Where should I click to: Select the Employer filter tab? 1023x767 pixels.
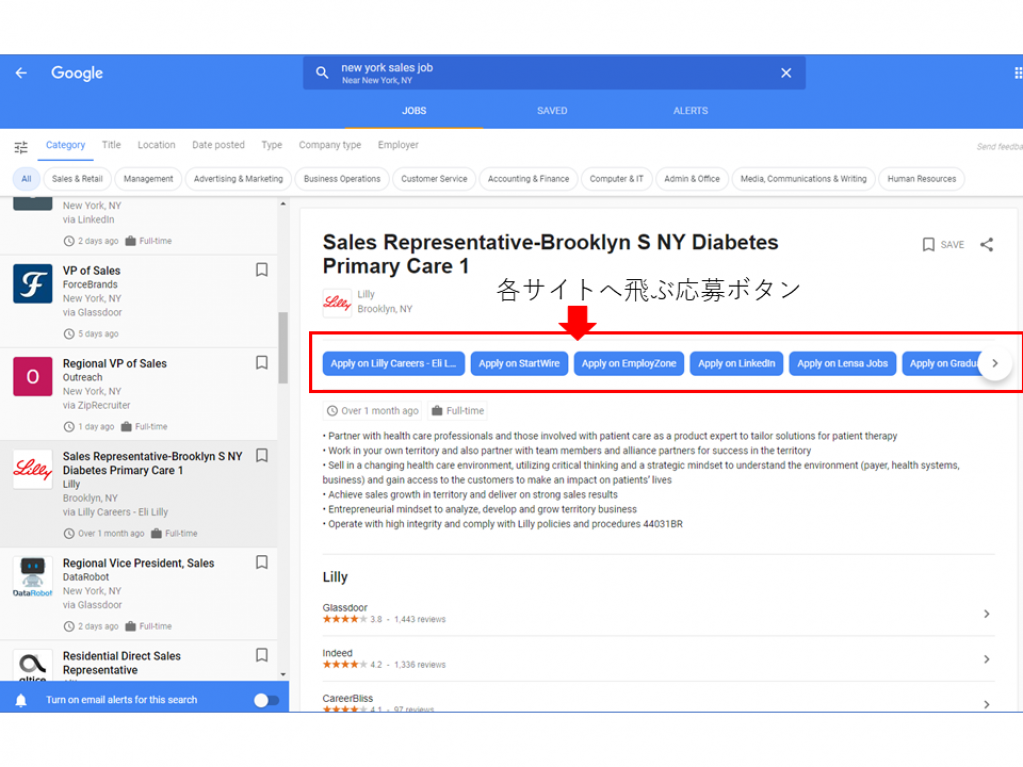pyautogui.click(x=398, y=145)
